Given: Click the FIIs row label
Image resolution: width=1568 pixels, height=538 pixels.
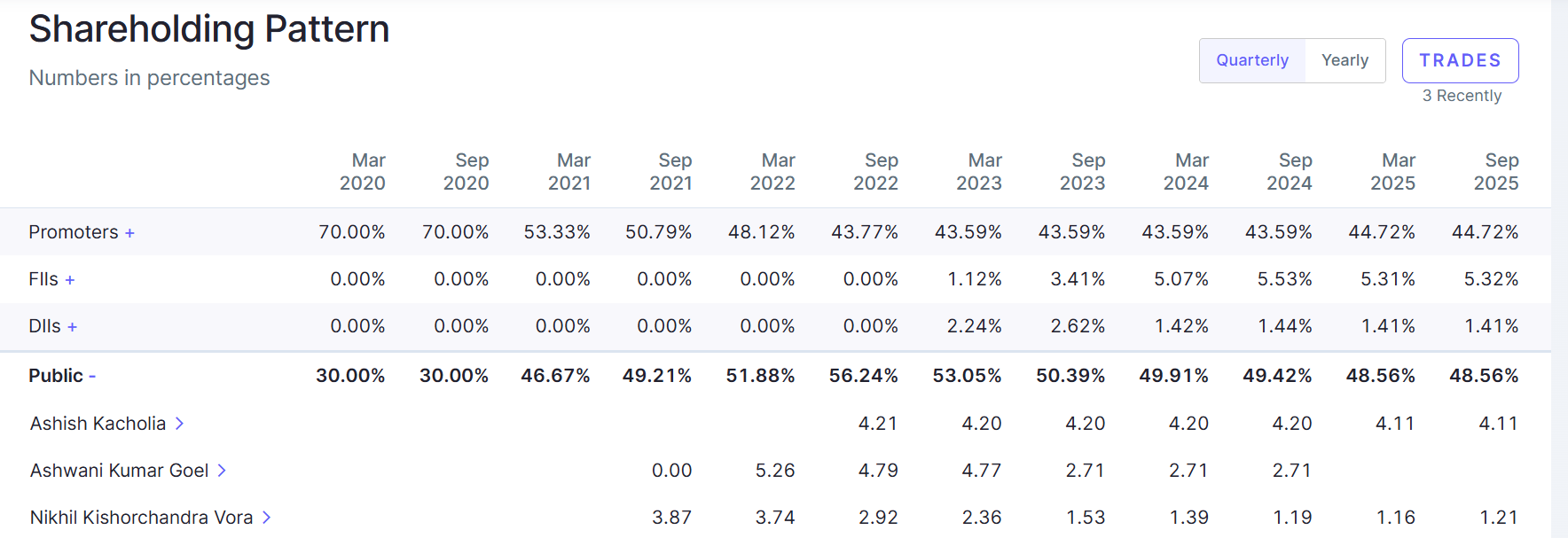Looking at the screenshot, I should pos(43,279).
